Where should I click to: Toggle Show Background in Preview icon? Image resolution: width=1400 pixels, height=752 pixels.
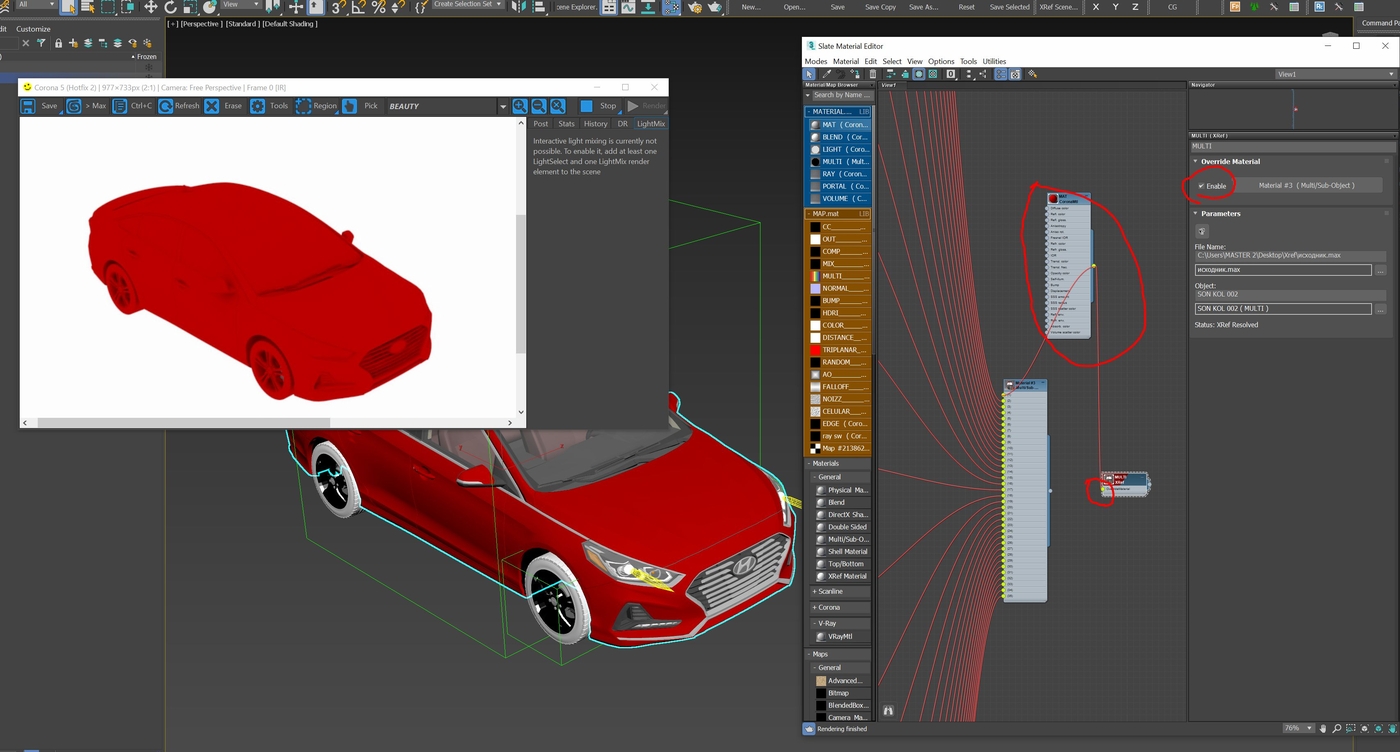pos(933,74)
